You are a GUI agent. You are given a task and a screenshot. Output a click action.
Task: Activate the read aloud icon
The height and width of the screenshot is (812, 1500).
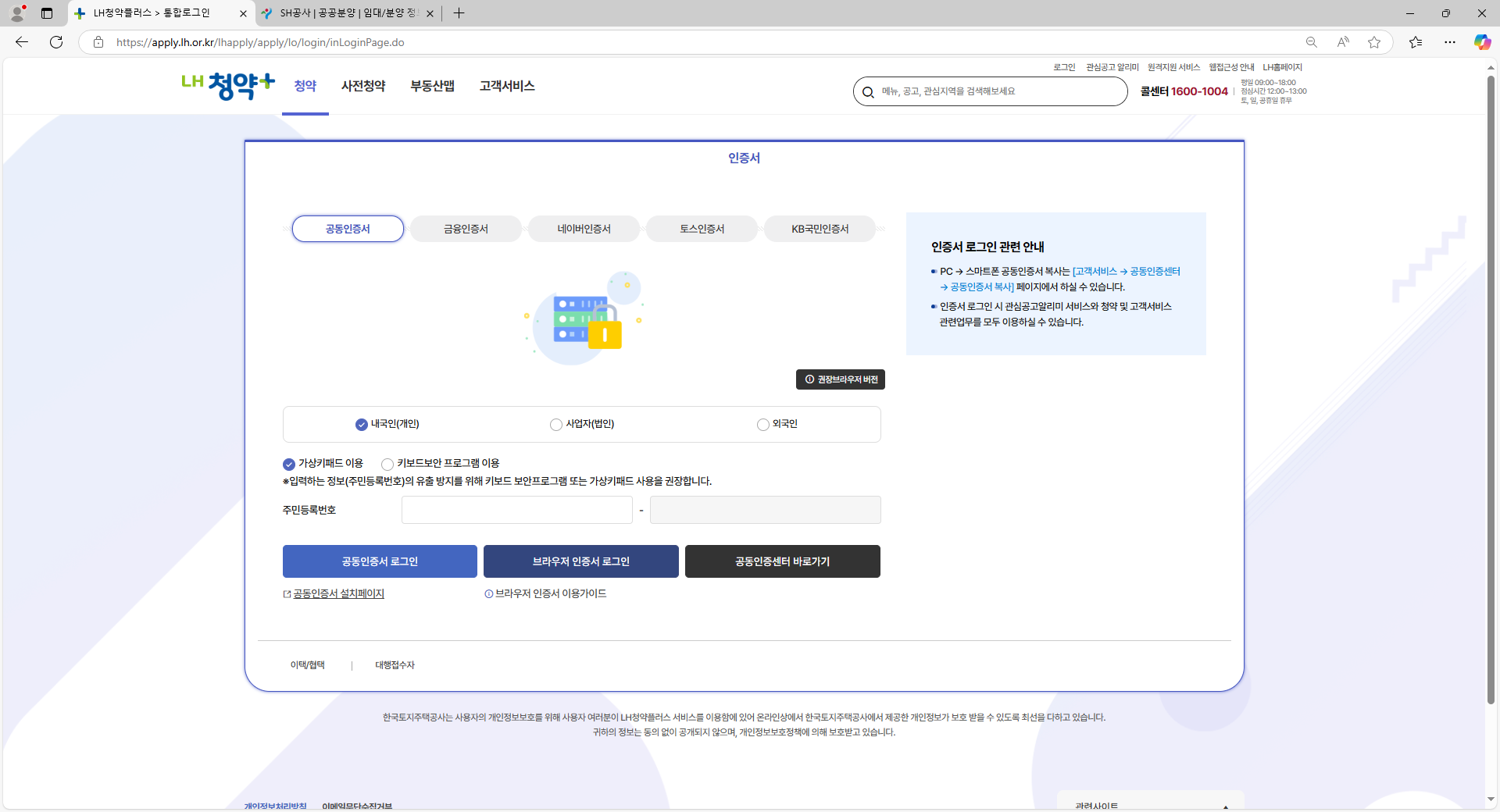tap(1343, 42)
